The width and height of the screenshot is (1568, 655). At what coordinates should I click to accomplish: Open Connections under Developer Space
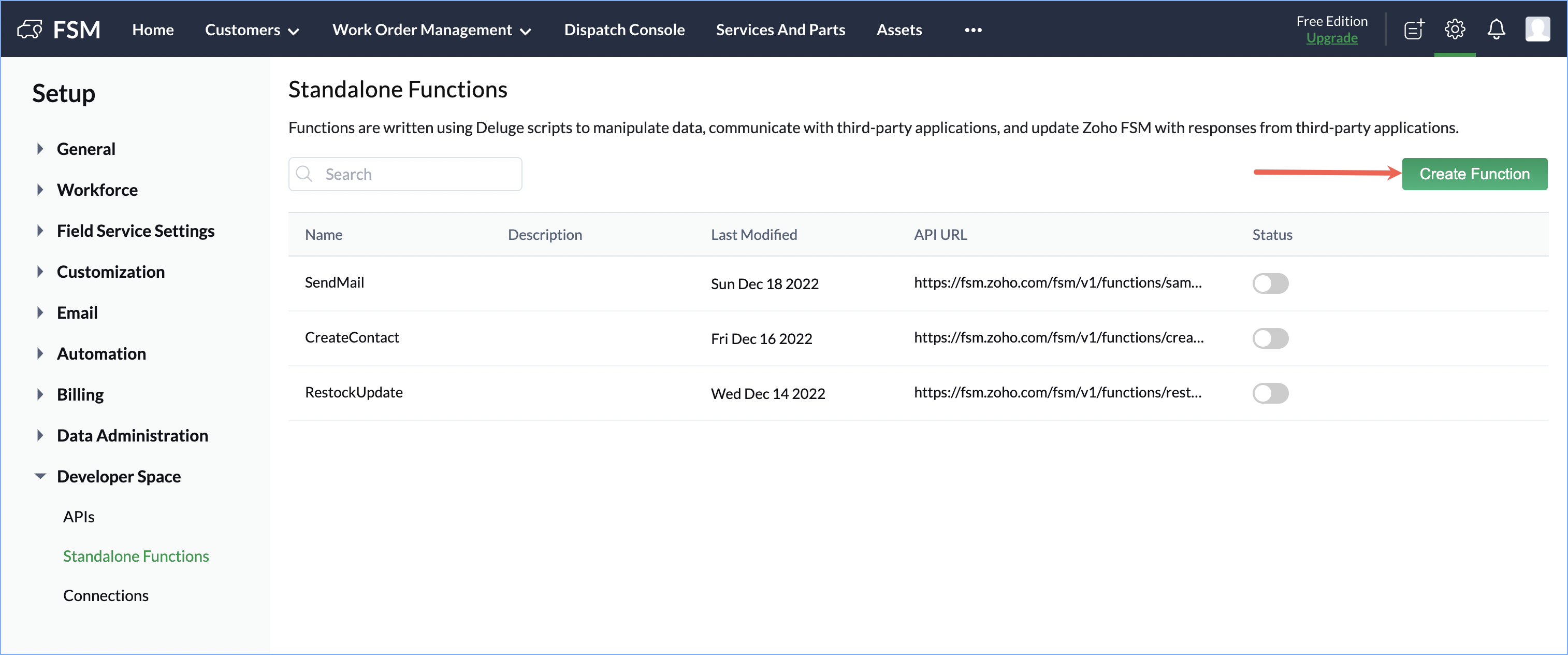tap(106, 595)
